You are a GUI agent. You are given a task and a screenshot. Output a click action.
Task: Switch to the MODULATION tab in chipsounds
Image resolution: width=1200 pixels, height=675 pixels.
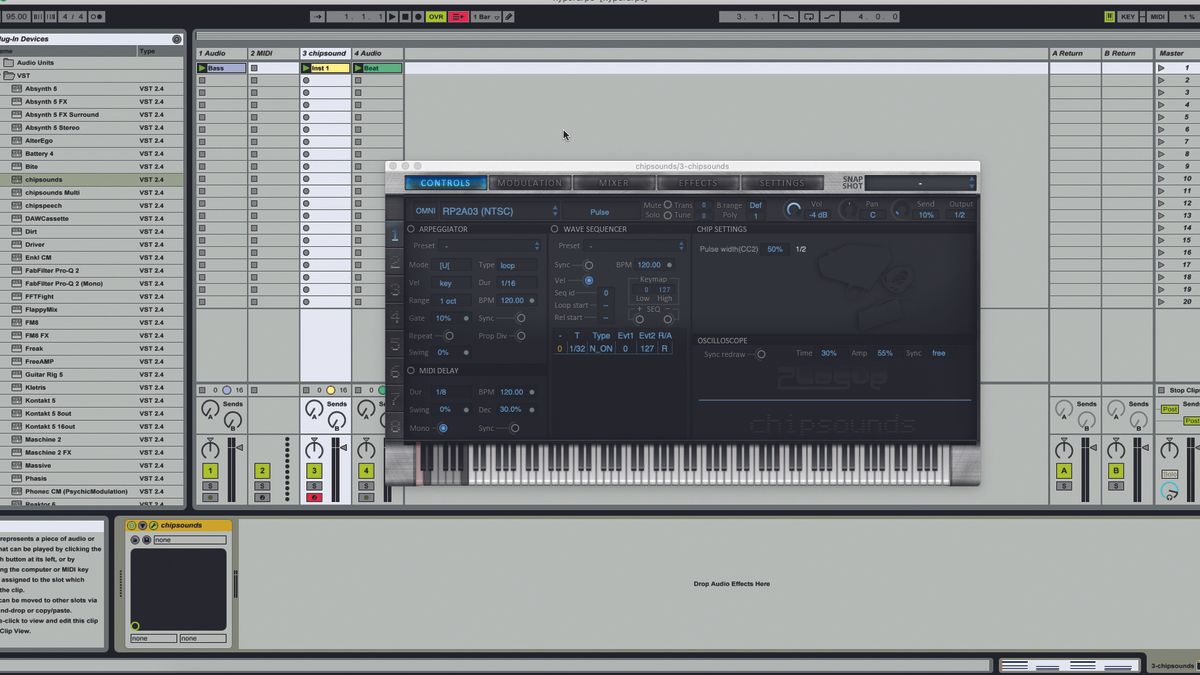tap(530, 183)
